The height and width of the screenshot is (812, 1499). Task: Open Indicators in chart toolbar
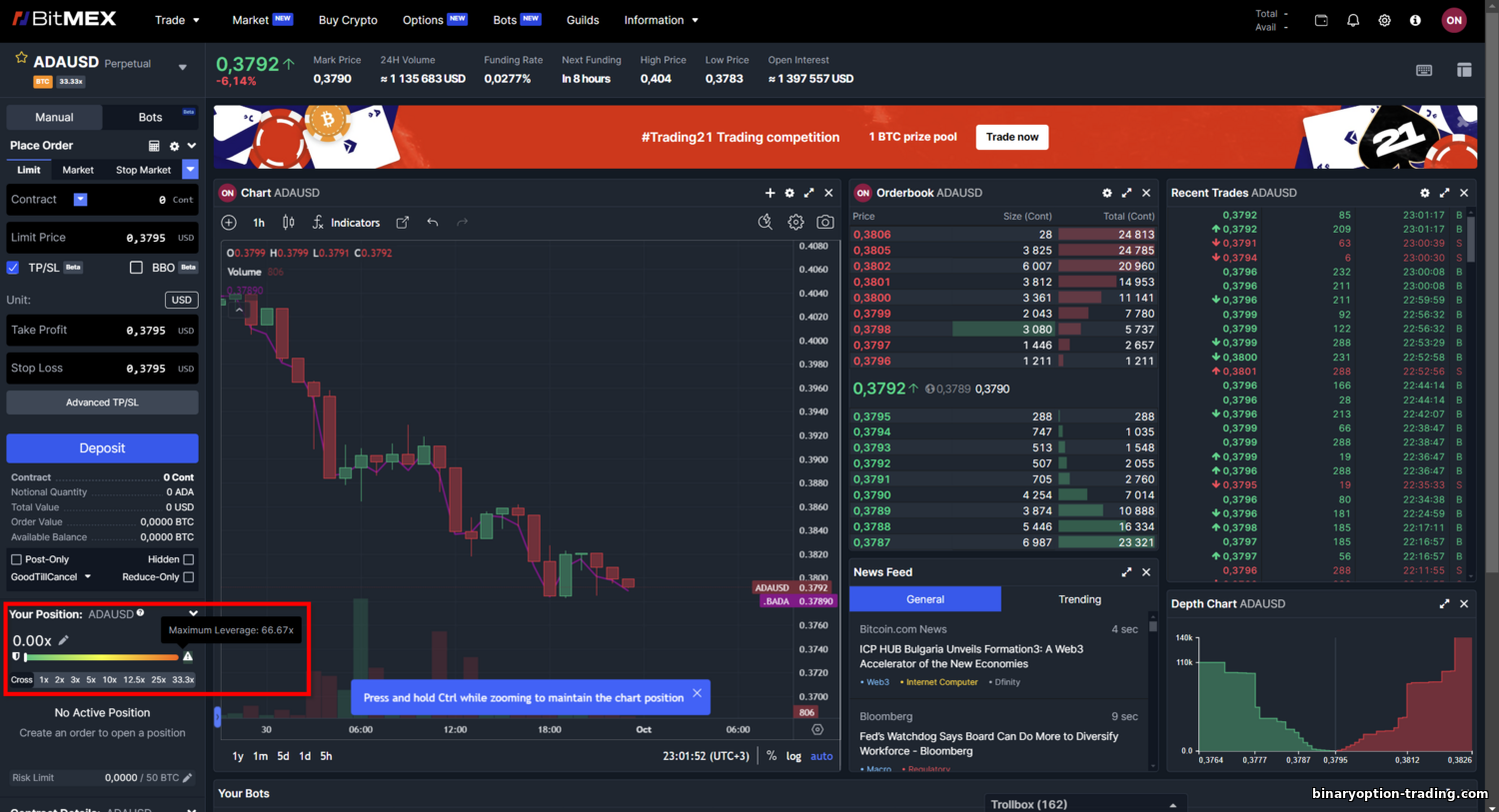[346, 223]
